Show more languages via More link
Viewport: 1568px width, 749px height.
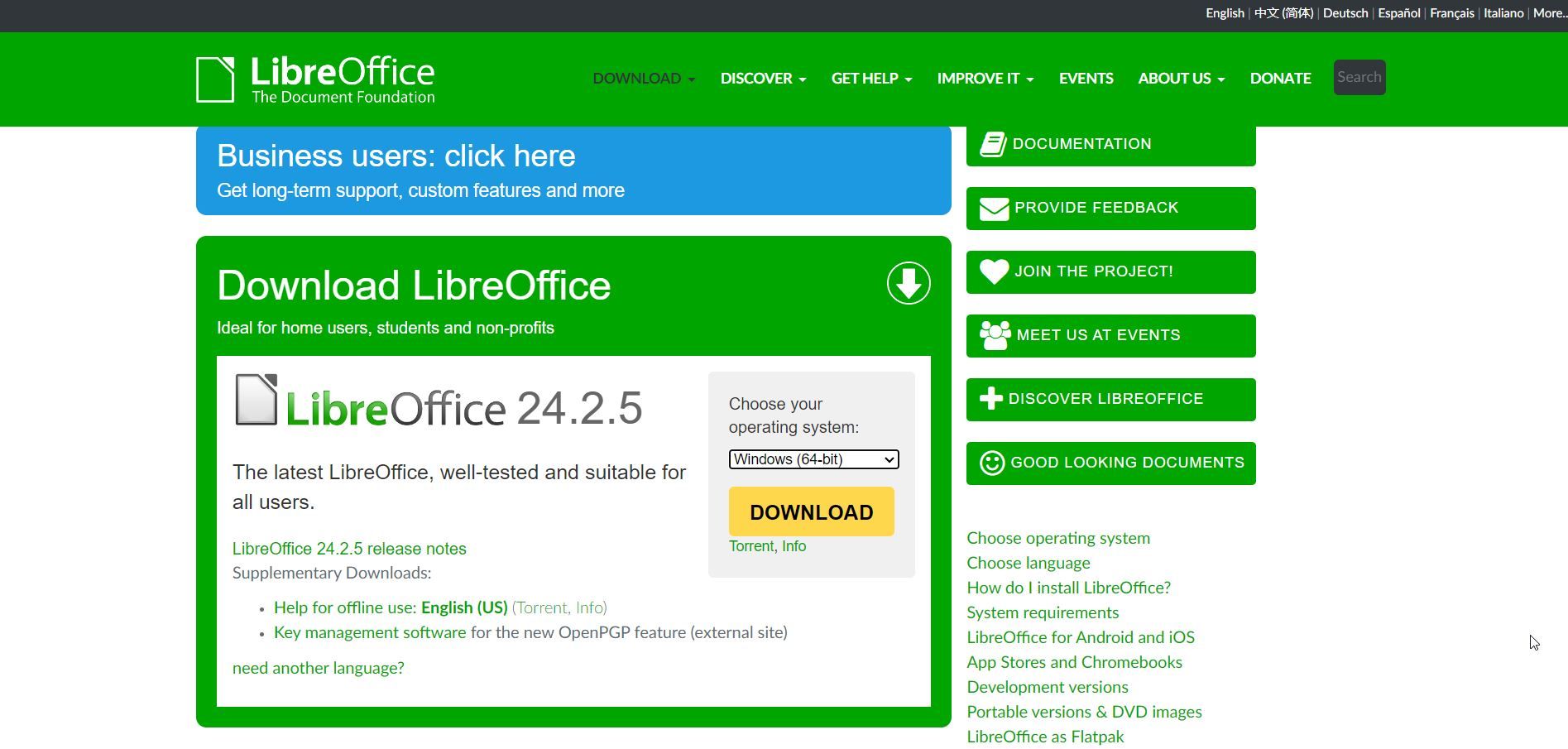1550,13
